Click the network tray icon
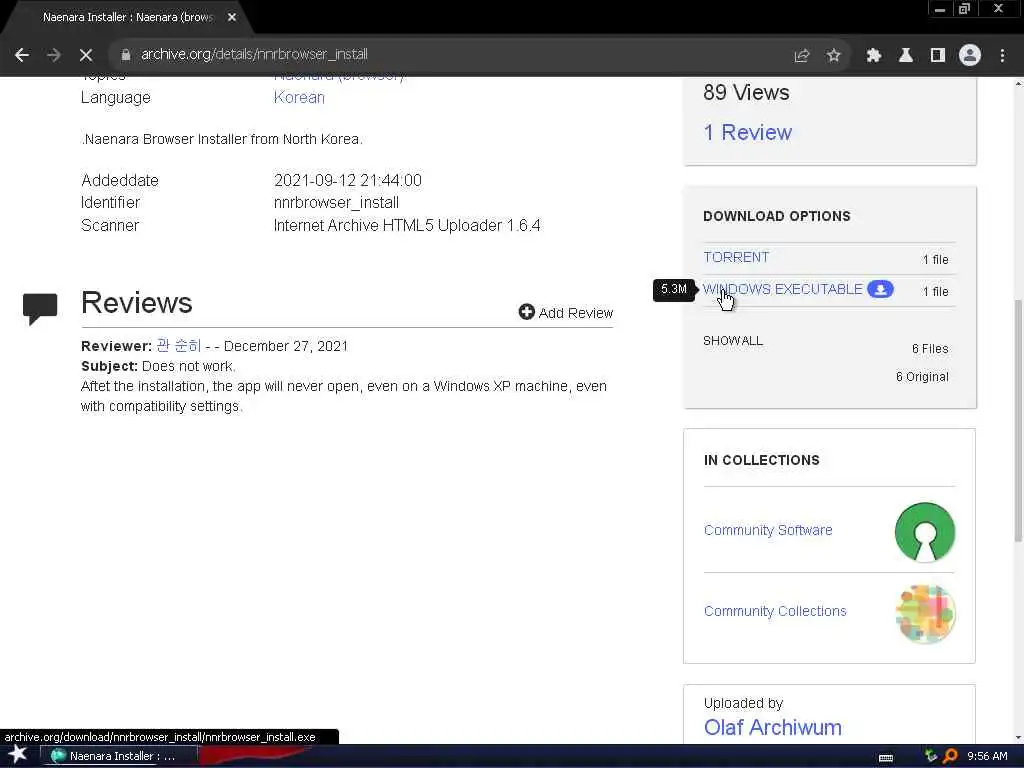This screenshot has width=1024, height=768. click(x=931, y=756)
